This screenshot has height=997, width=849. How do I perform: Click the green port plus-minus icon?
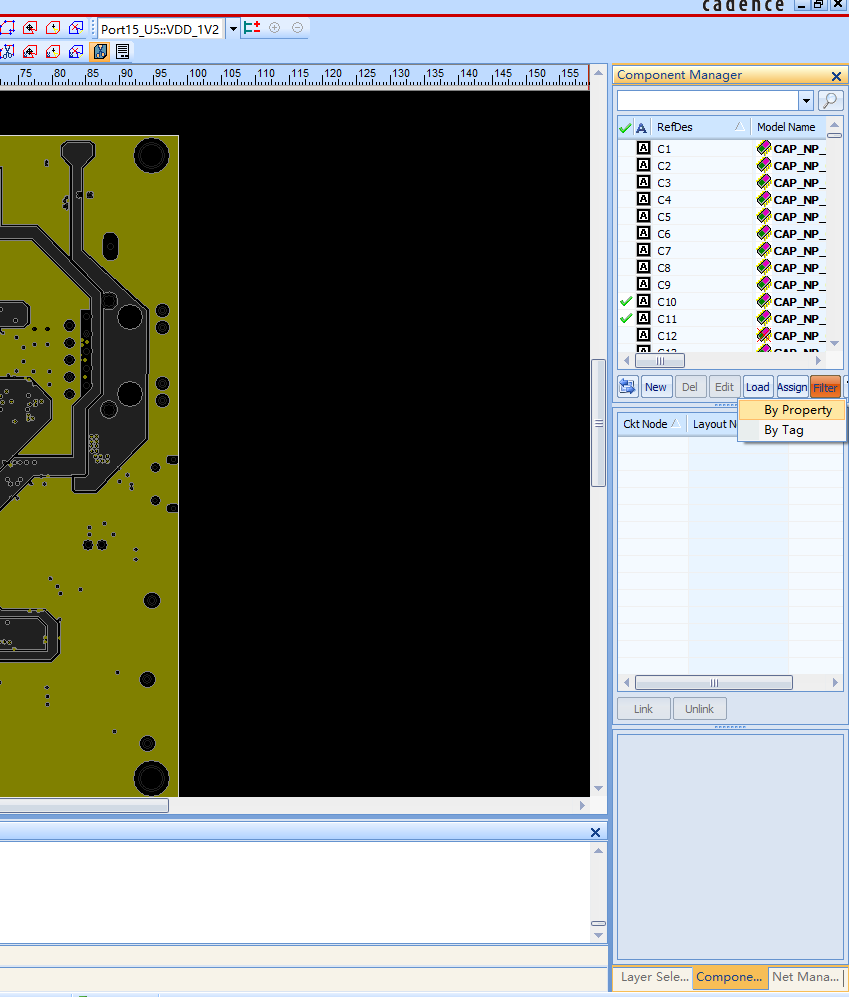point(252,27)
